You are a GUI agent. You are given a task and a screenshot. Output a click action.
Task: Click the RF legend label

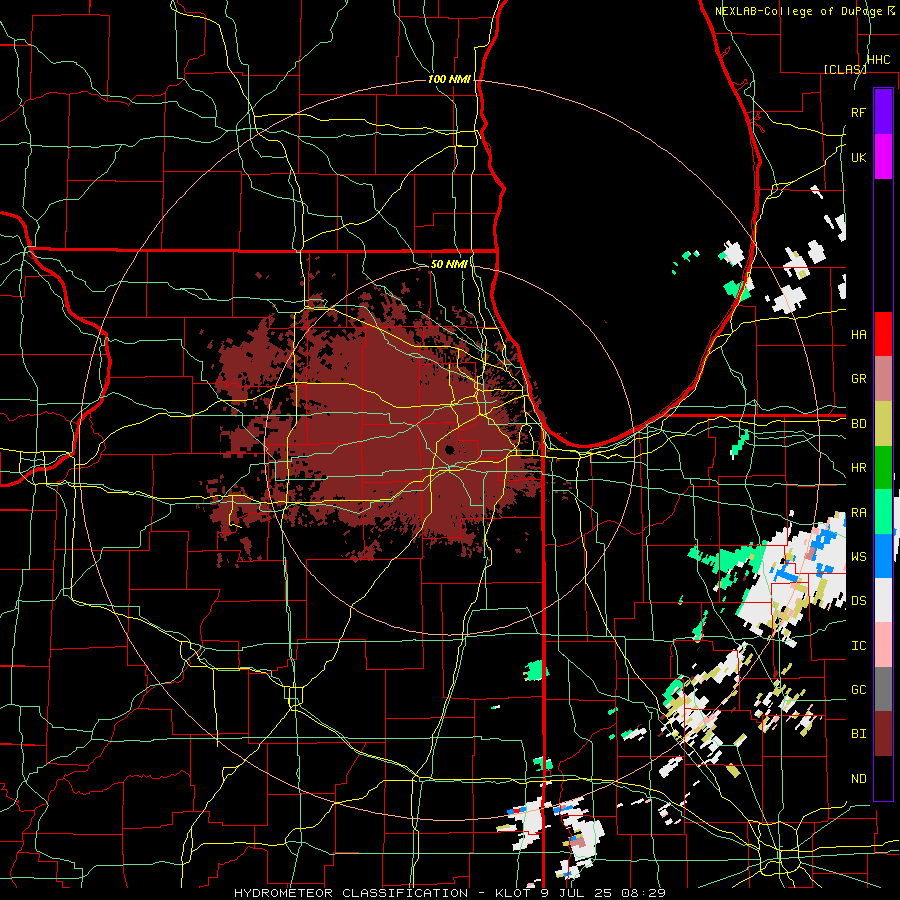tap(858, 112)
